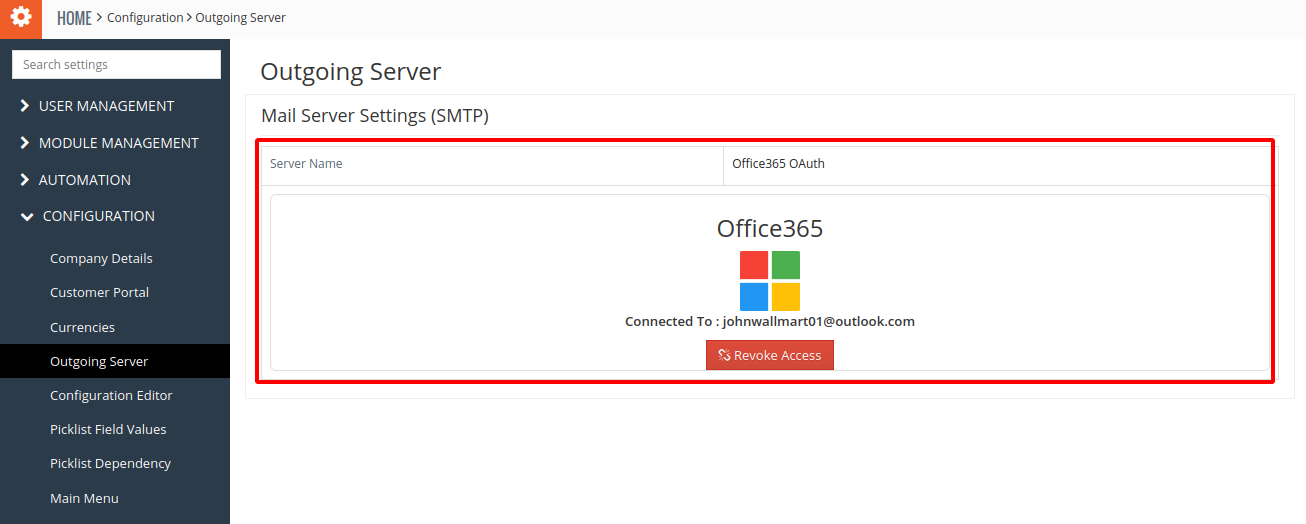Open Picklist Dependency settings
1306x524 pixels.
point(110,464)
